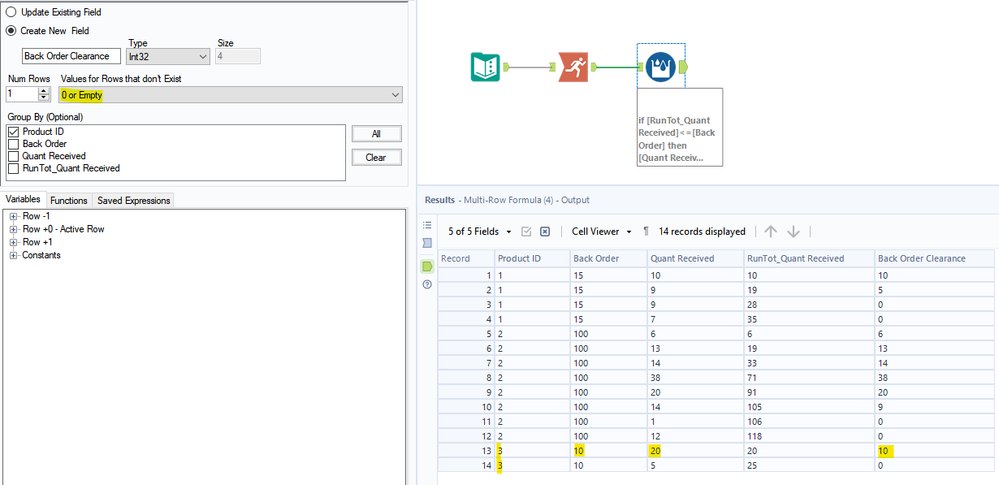The width and height of the screenshot is (999, 485).
Task: Open the Results help icon
Action: 428,285
